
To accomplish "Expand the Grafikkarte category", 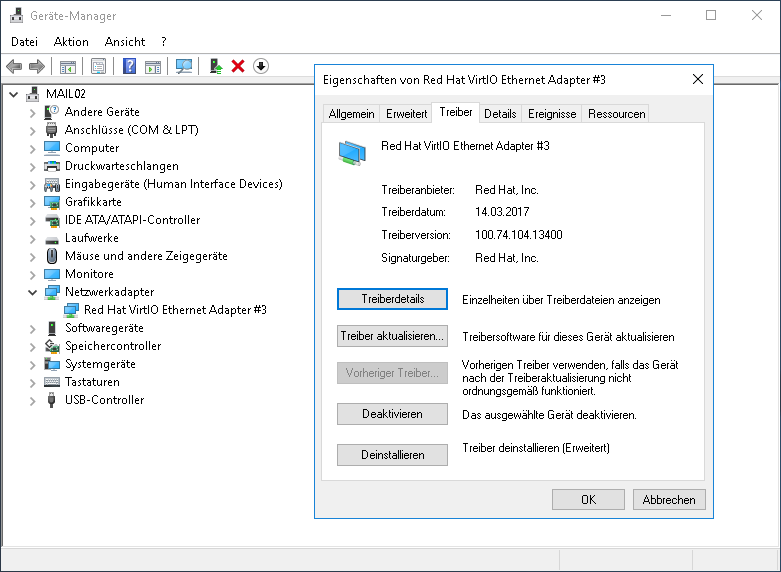I will click(x=34, y=202).
